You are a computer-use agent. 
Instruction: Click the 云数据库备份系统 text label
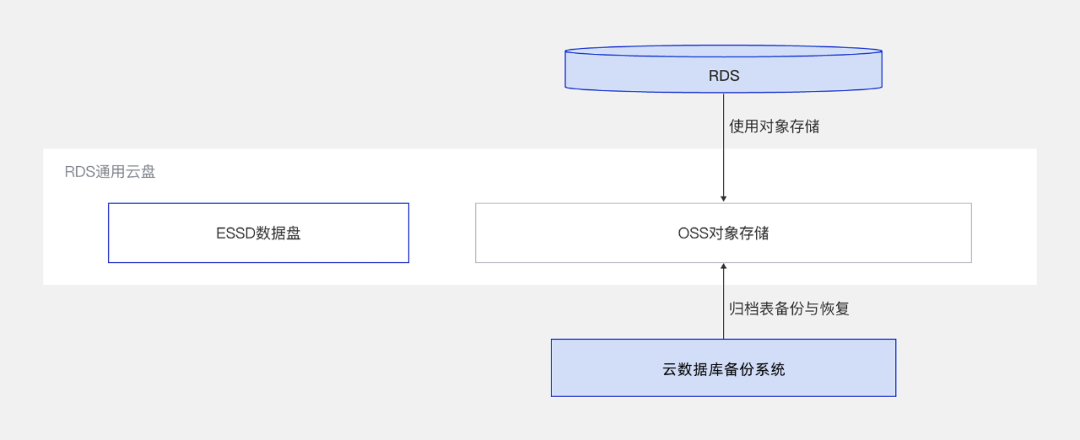pos(723,368)
